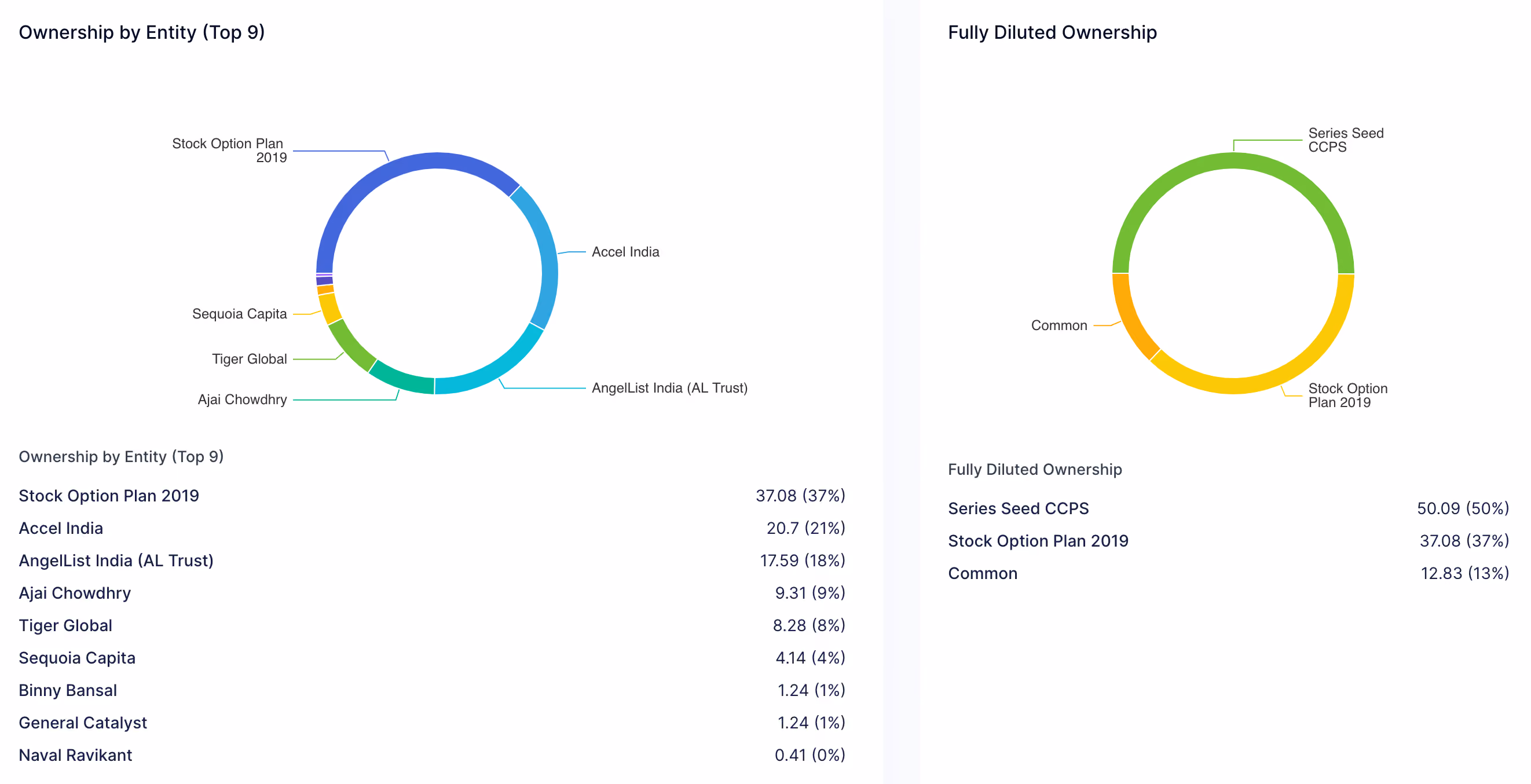Click the orange Common donut segment
This screenshot has width=1531, height=784.
tap(1129, 318)
